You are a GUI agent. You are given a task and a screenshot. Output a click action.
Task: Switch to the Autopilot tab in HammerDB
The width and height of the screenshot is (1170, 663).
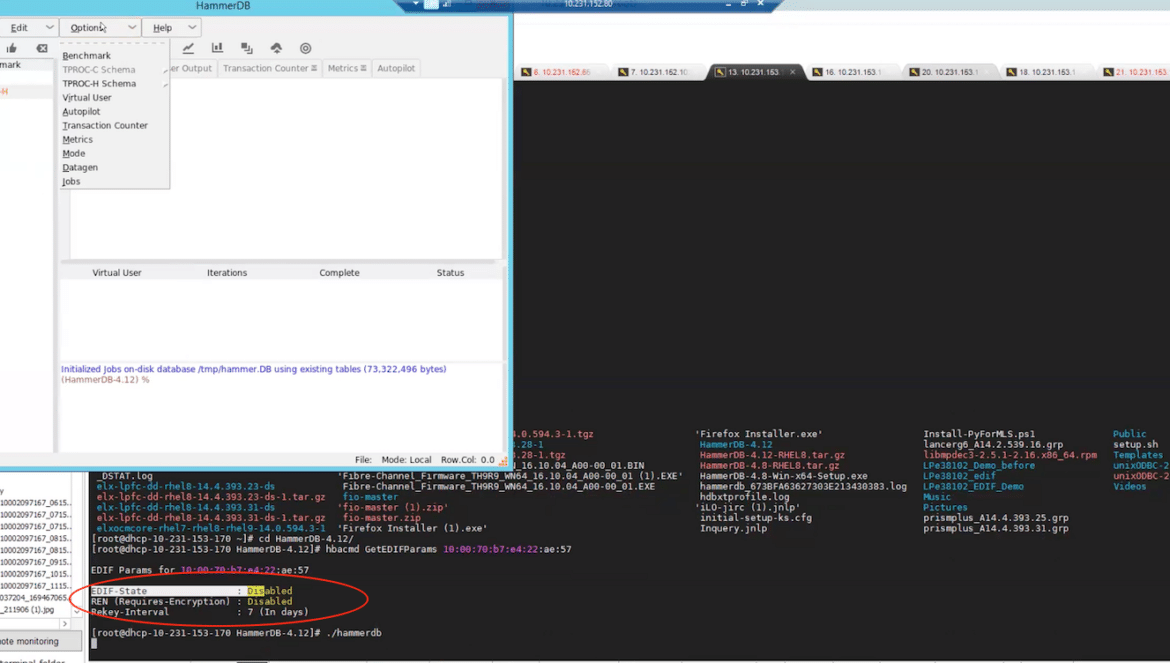(396, 69)
